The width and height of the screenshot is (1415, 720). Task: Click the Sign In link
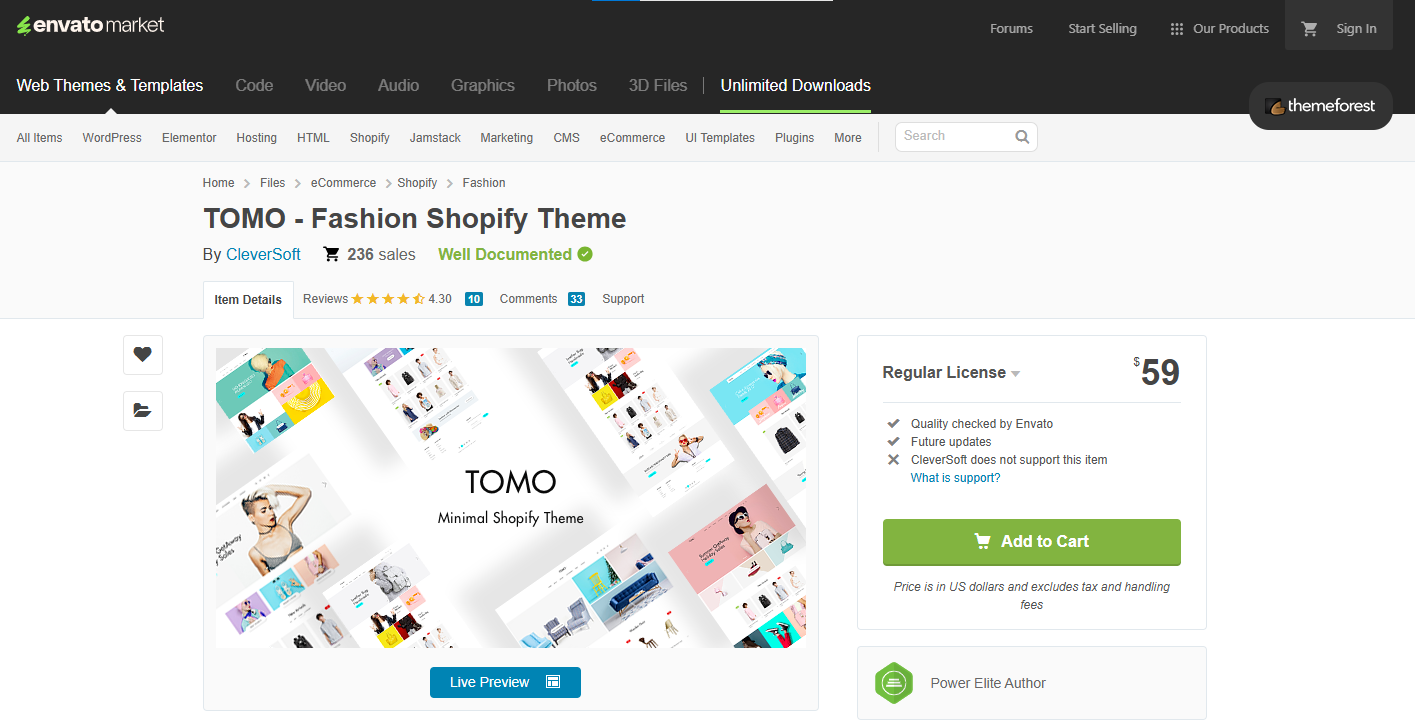[x=1356, y=29]
